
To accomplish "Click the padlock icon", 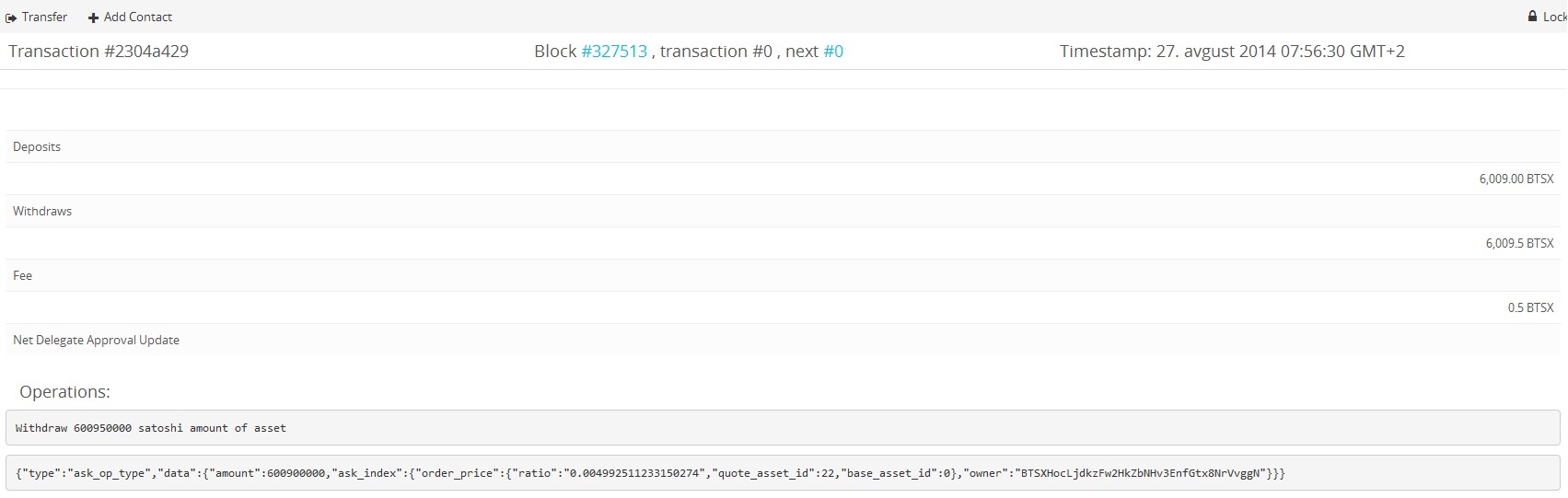I will click(1532, 17).
